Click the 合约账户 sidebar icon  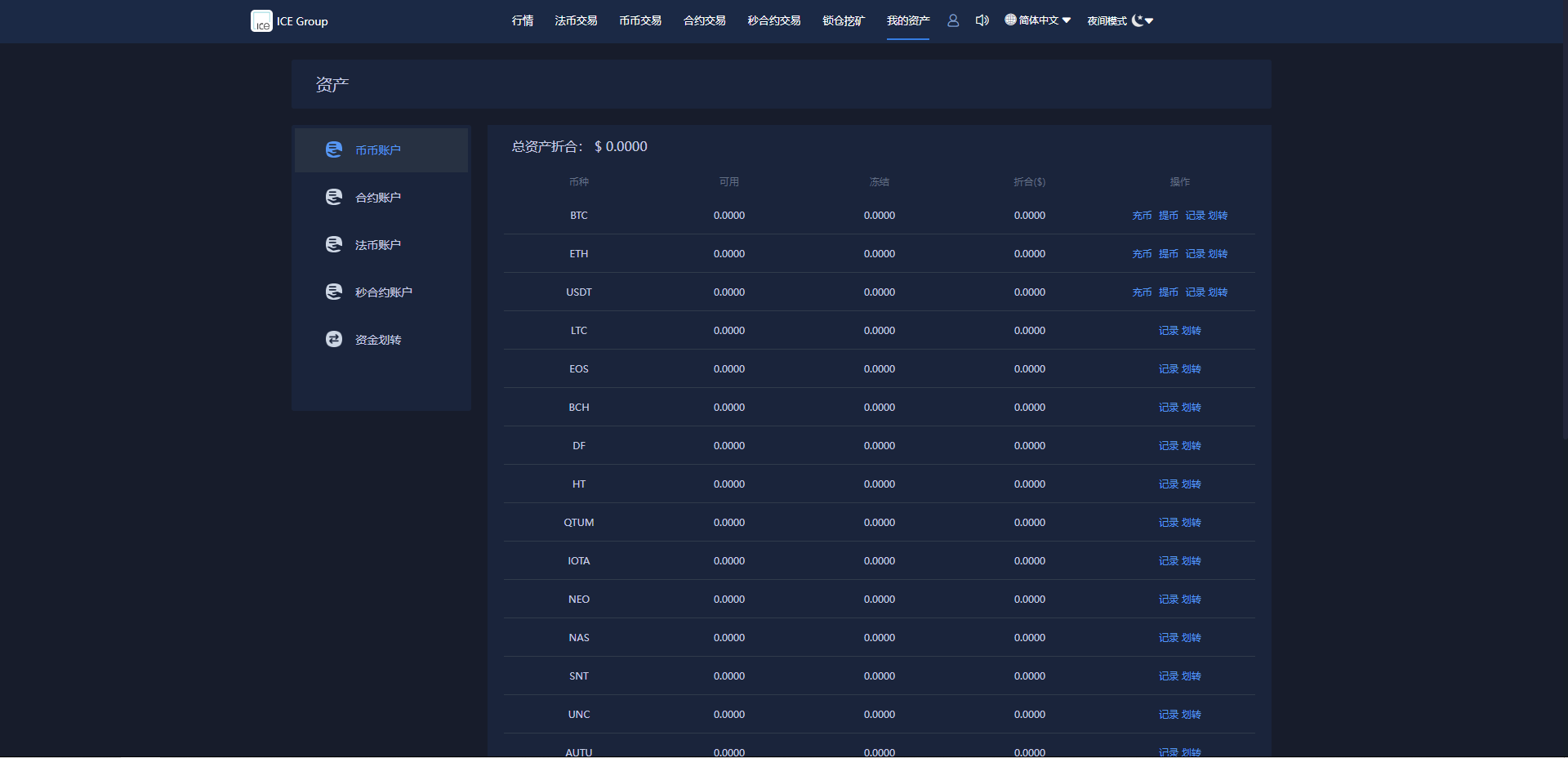coord(334,197)
